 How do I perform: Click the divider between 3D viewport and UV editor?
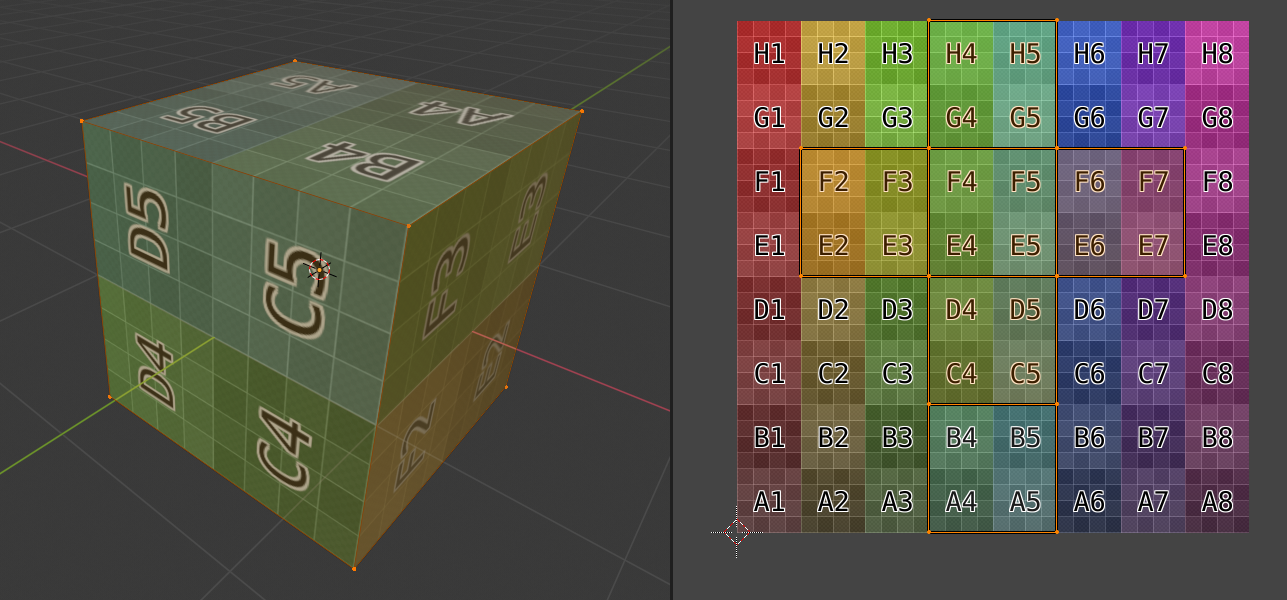pos(671,300)
